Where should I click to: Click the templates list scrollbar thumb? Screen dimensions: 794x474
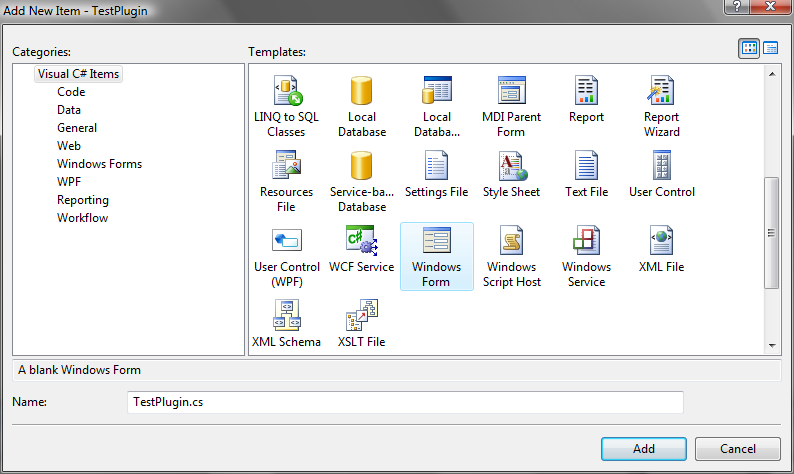[771, 233]
